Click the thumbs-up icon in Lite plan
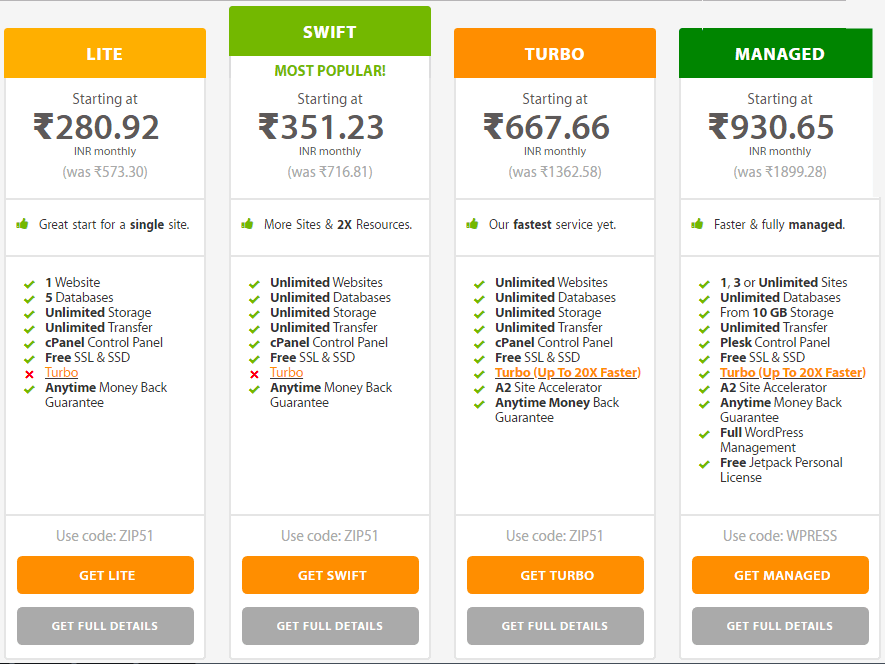 22,224
